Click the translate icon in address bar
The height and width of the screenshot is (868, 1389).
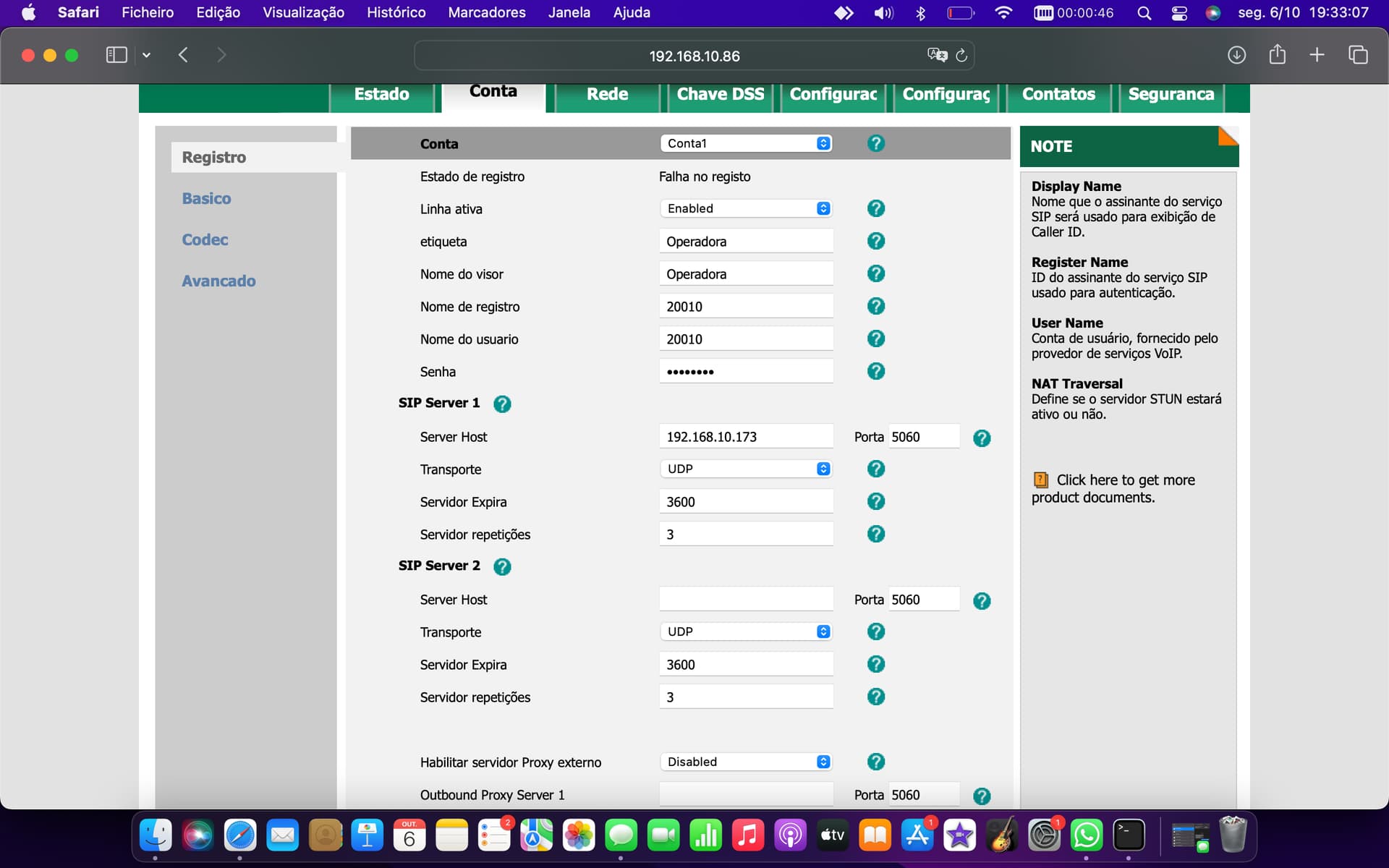(937, 55)
